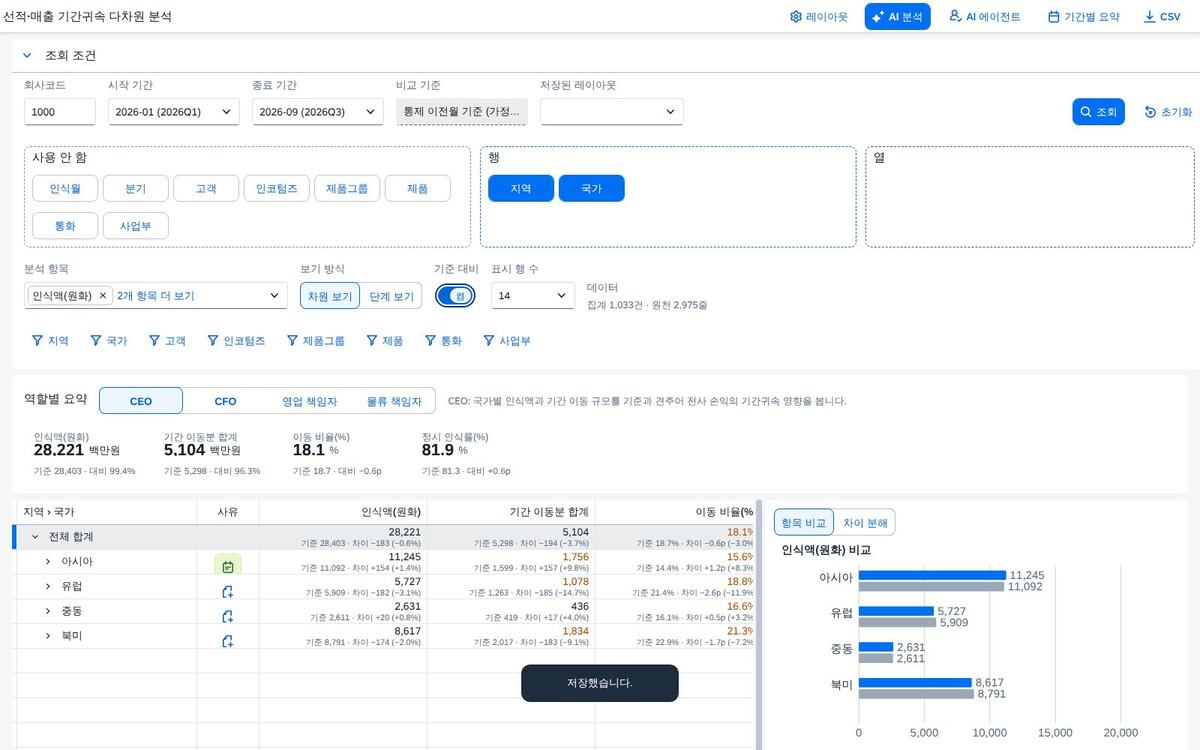Click the gray 북미 baseline bar 8,791
This screenshot has width=1200, height=750.
pyautogui.click(x=916, y=693)
